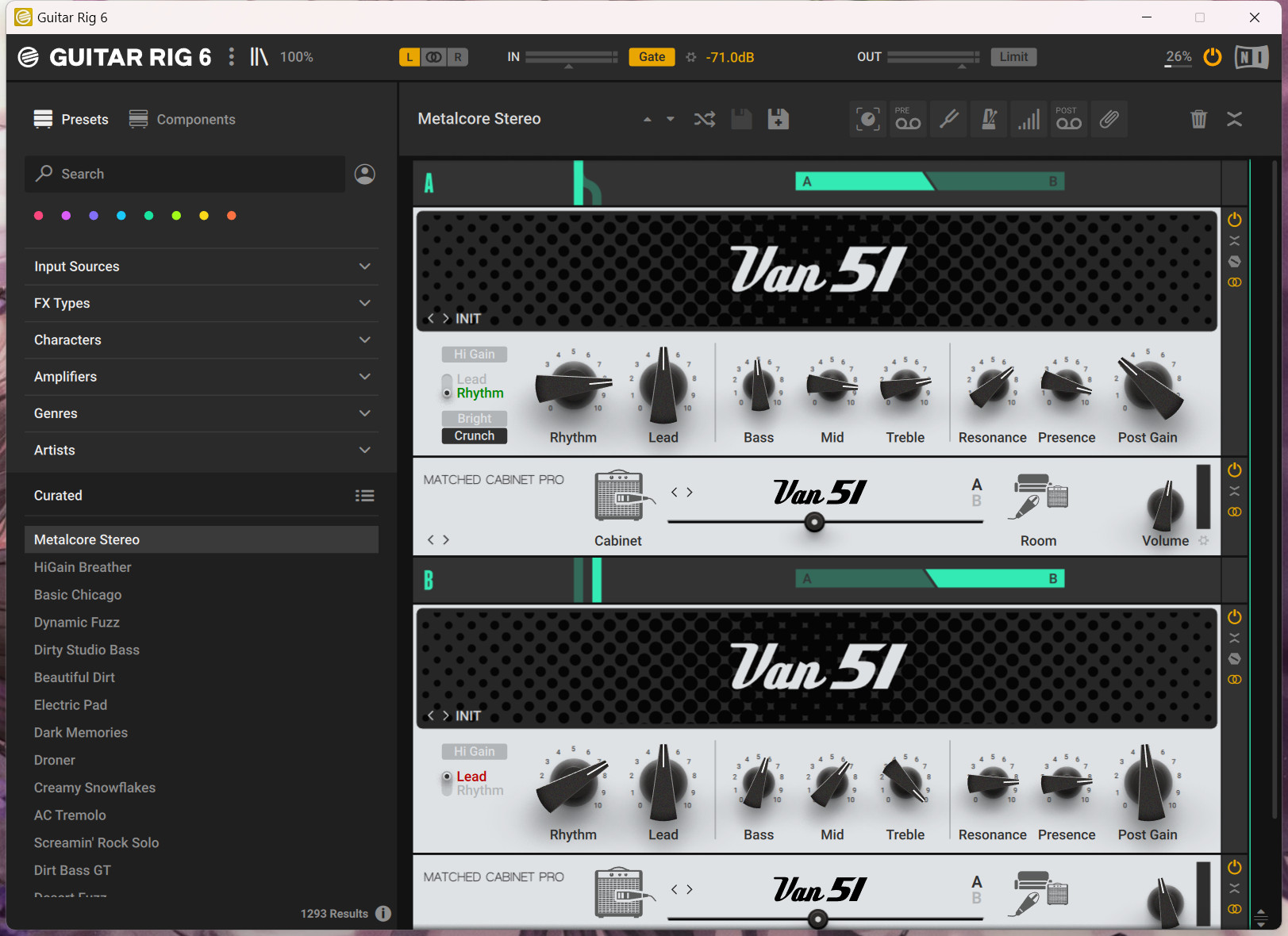This screenshot has height=936, width=1288.
Task: Open the NI logo about screen
Action: (1251, 57)
